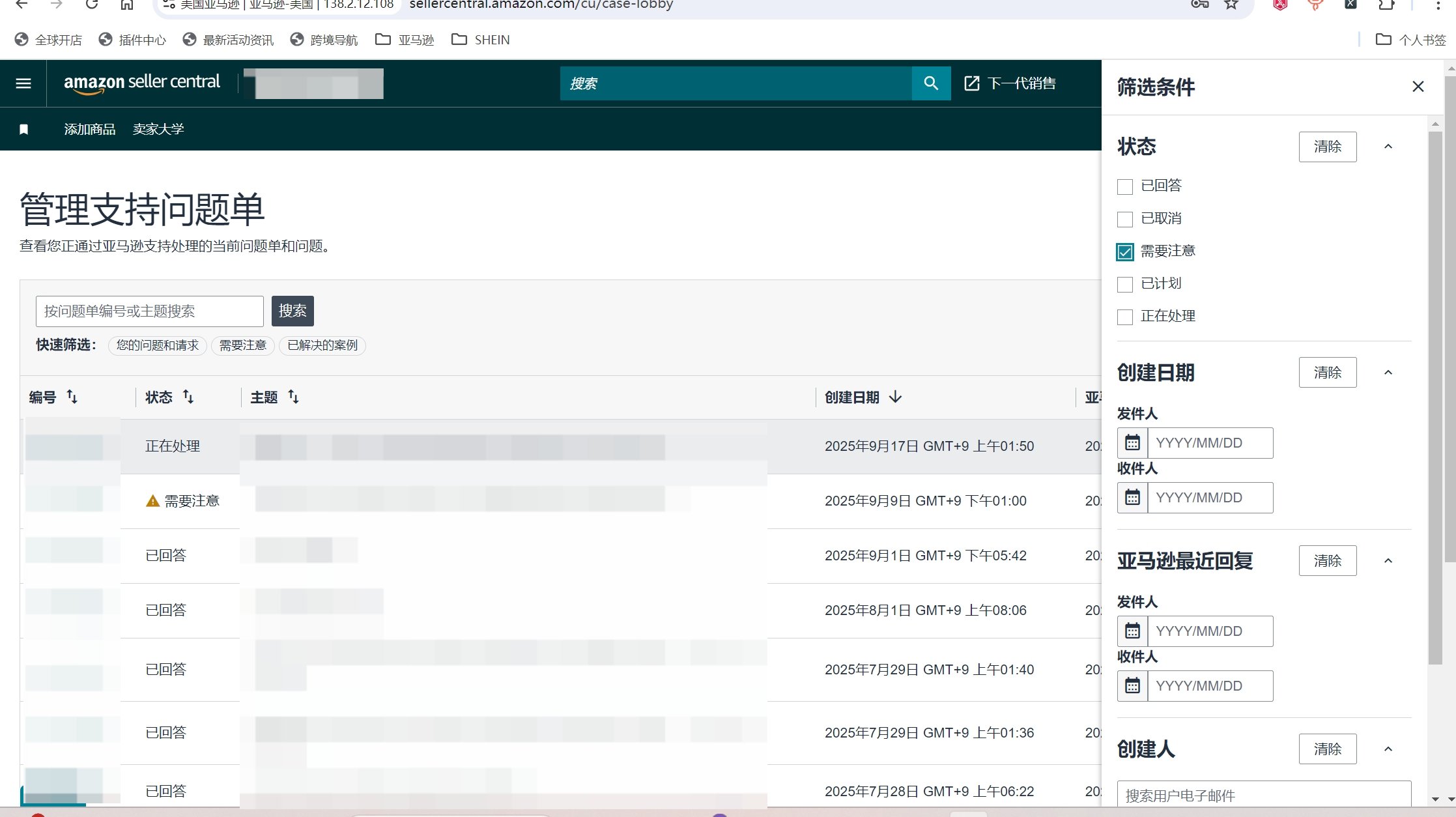Collapse the 亚马逊最近回复 filter section

1388,561
